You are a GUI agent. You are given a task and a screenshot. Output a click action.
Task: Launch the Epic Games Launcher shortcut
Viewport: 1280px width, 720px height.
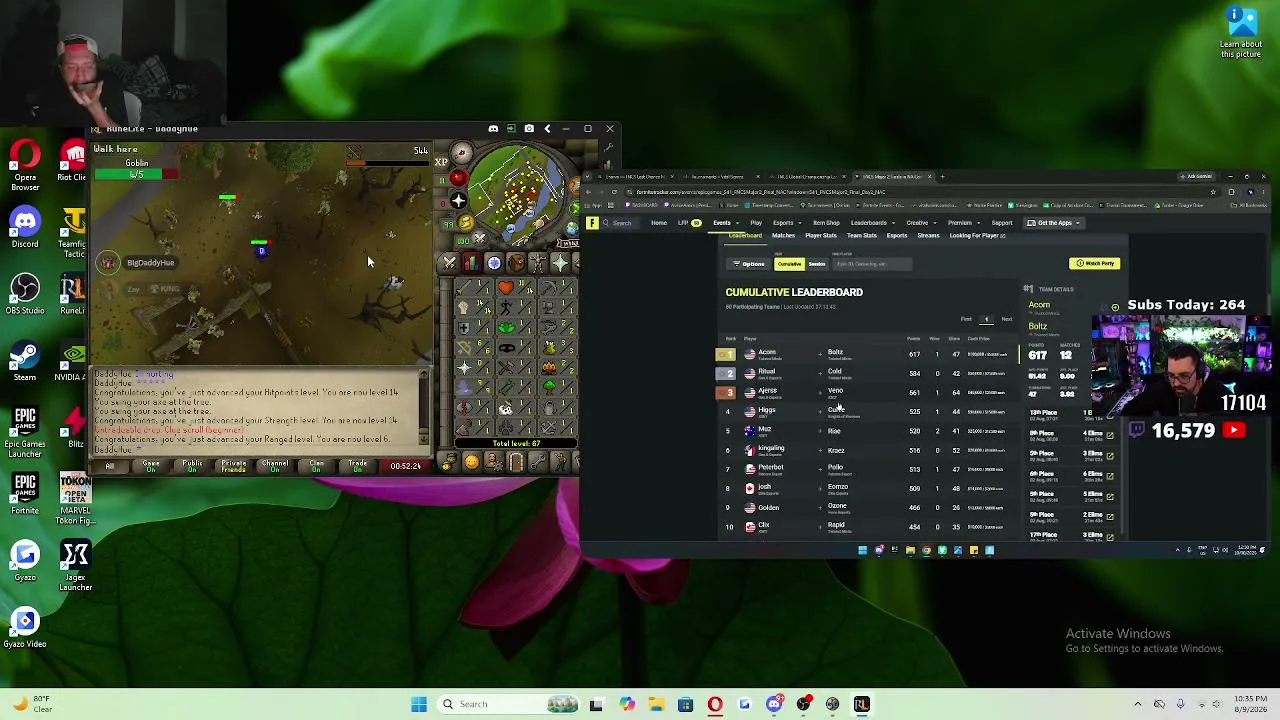click(25, 432)
